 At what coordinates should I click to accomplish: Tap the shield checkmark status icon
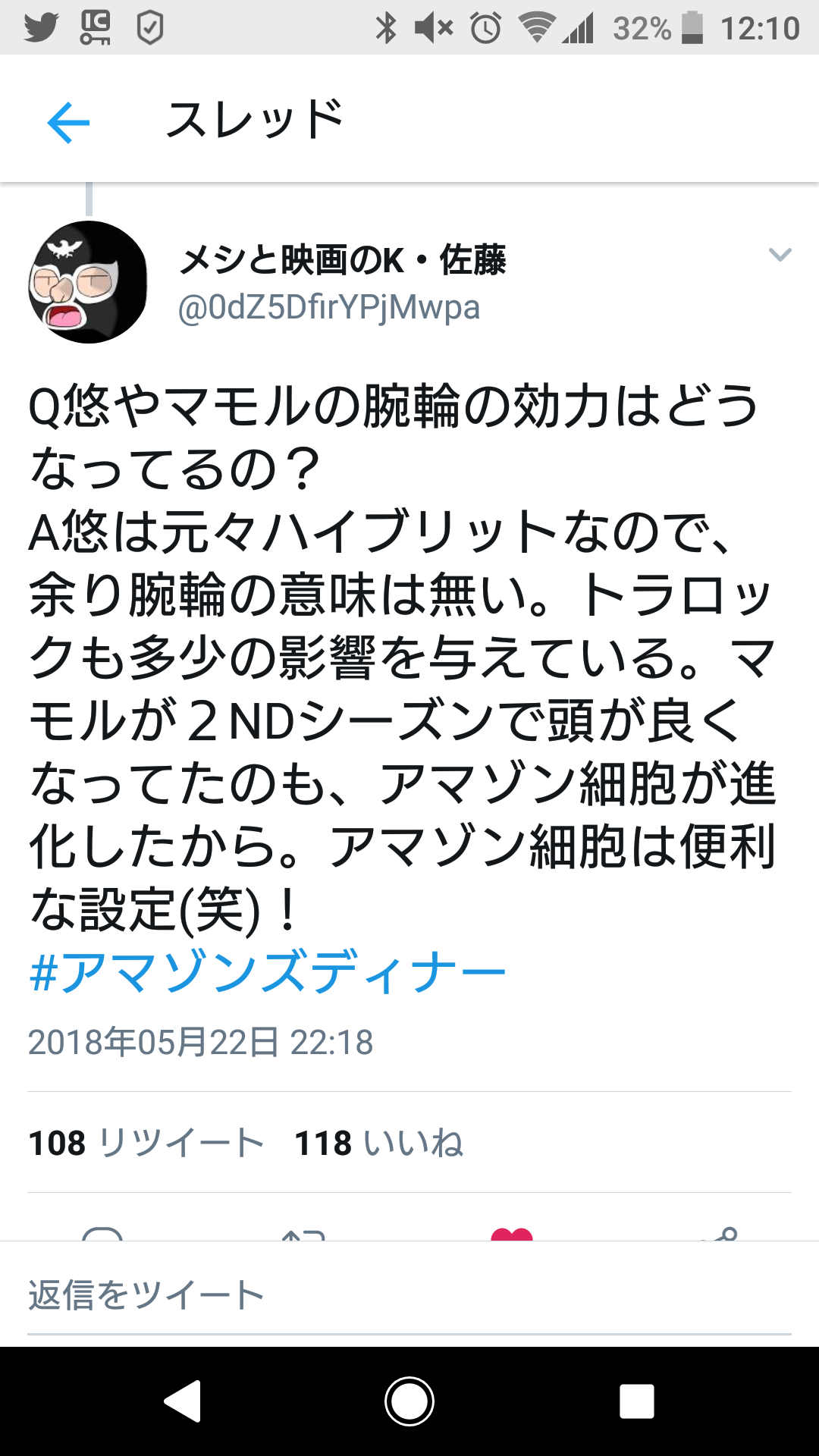click(149, 28)
